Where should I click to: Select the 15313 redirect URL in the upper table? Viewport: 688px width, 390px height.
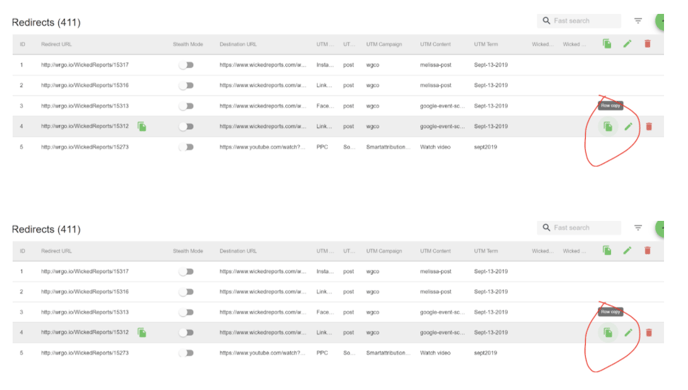(x=85, y=106)
